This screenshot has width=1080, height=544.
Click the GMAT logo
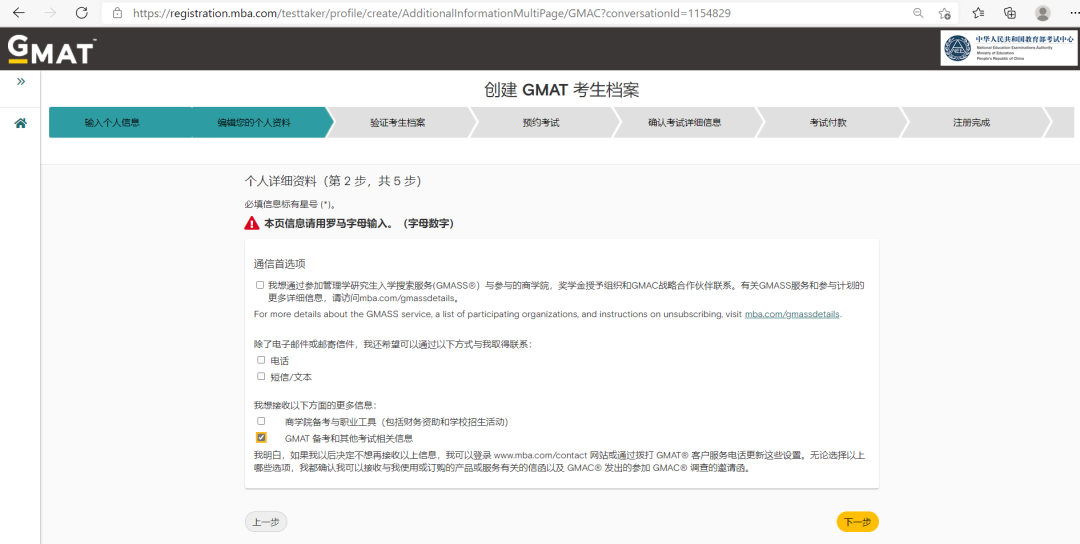click(x=52, y=50)
